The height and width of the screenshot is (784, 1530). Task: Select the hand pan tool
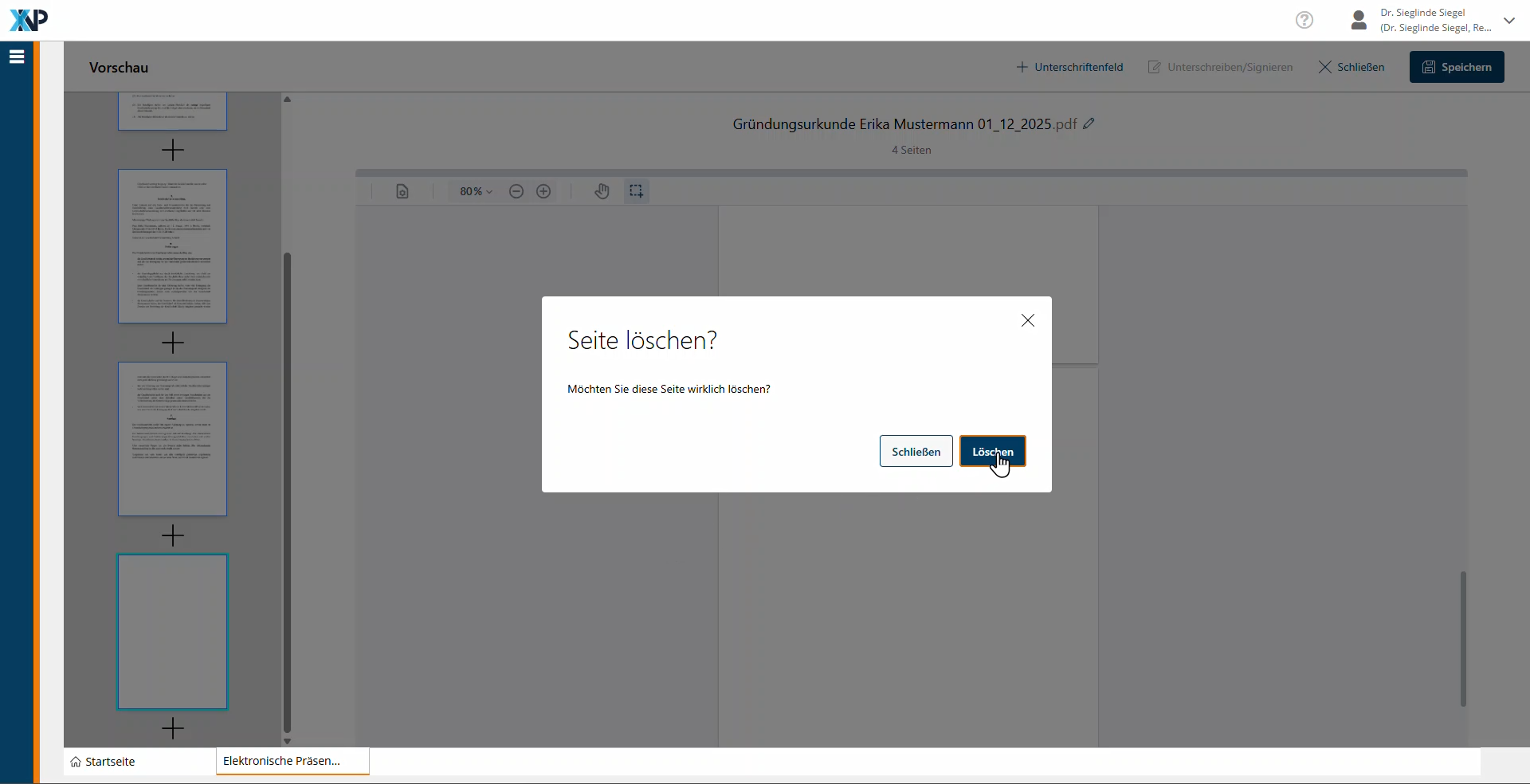pyautogui.click(x=602, y=191)
